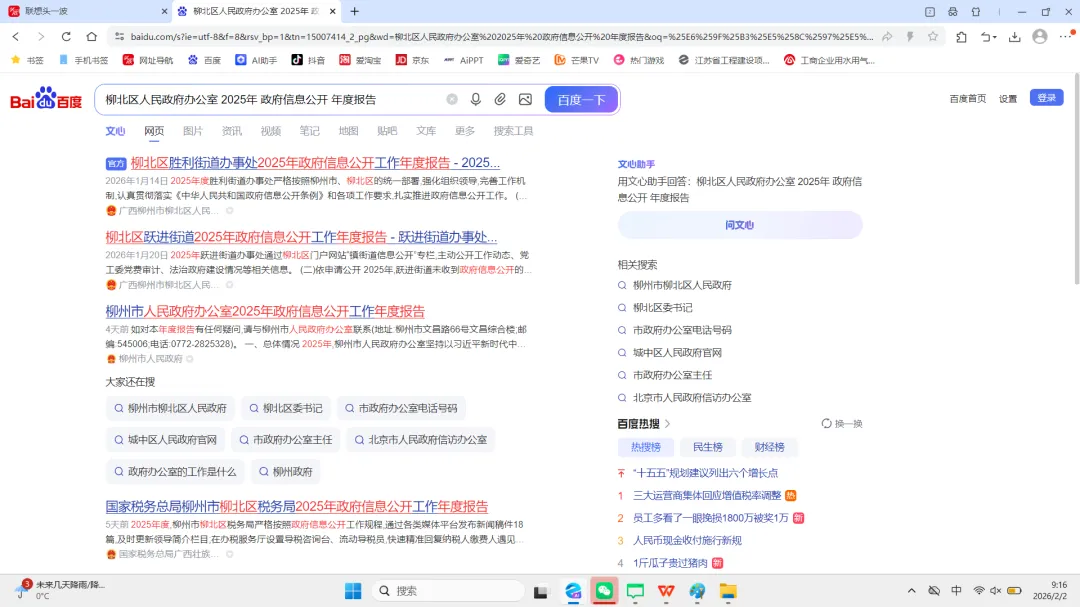Switch to the 文心 tab
The height and width of the screenshot is (607, 1080).
(x=115, y=131)
